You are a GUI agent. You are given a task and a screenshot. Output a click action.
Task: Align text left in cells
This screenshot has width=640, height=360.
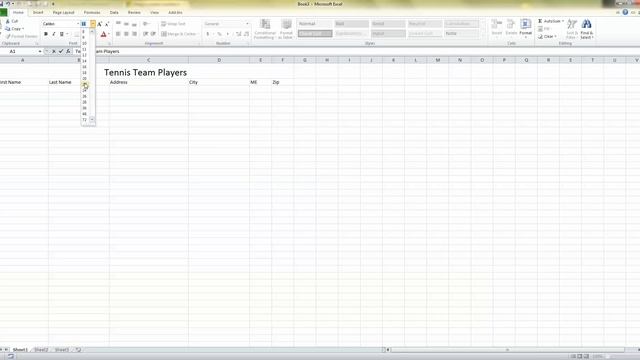pos(118,34)
